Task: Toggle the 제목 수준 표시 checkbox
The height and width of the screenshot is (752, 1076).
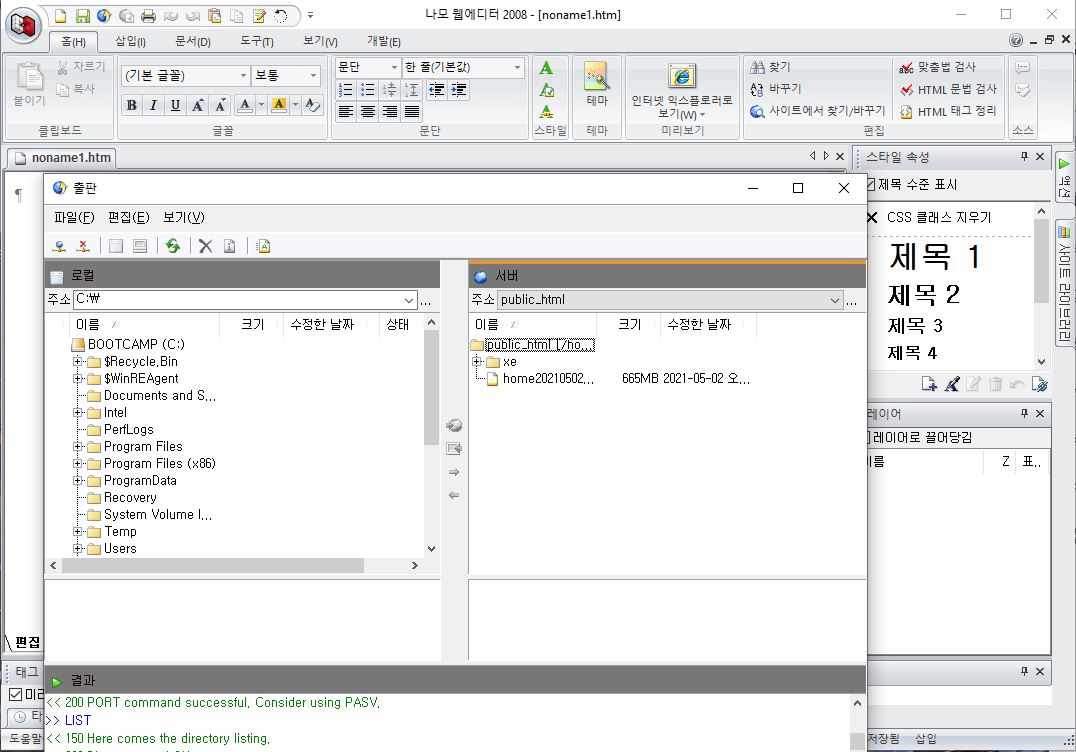Action: [x=869, y=184]
